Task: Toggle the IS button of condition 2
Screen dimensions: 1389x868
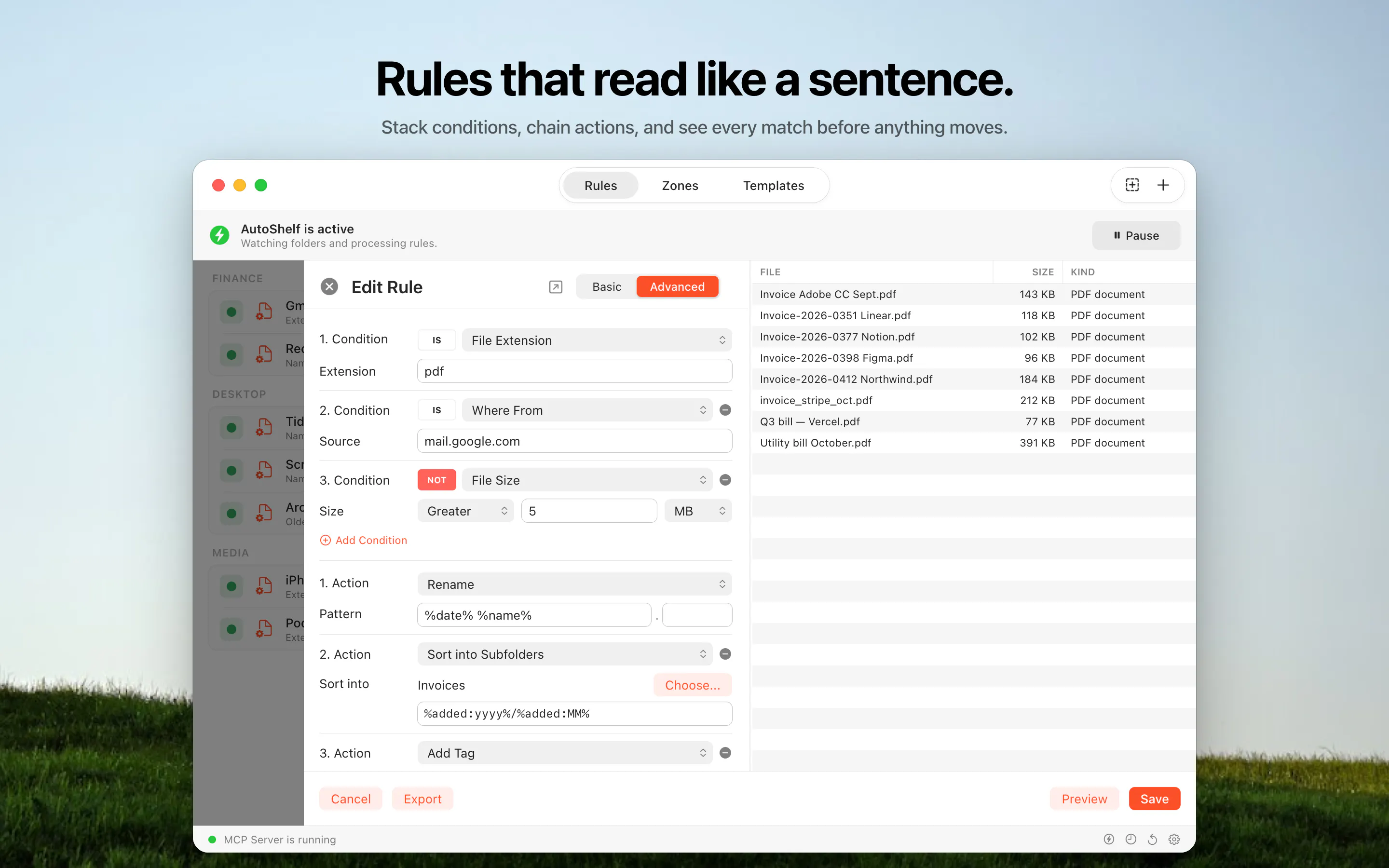Action: [436, 410]
